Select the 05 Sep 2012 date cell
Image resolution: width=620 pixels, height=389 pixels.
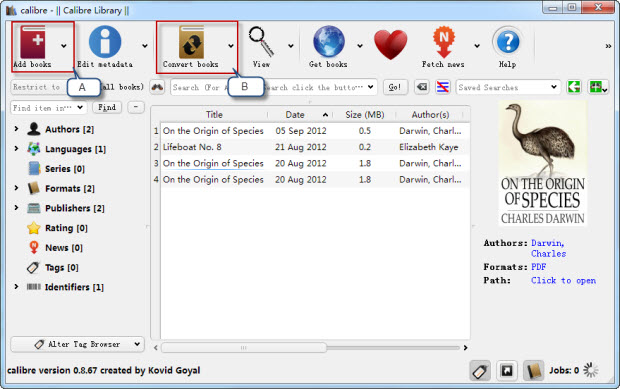301,131
